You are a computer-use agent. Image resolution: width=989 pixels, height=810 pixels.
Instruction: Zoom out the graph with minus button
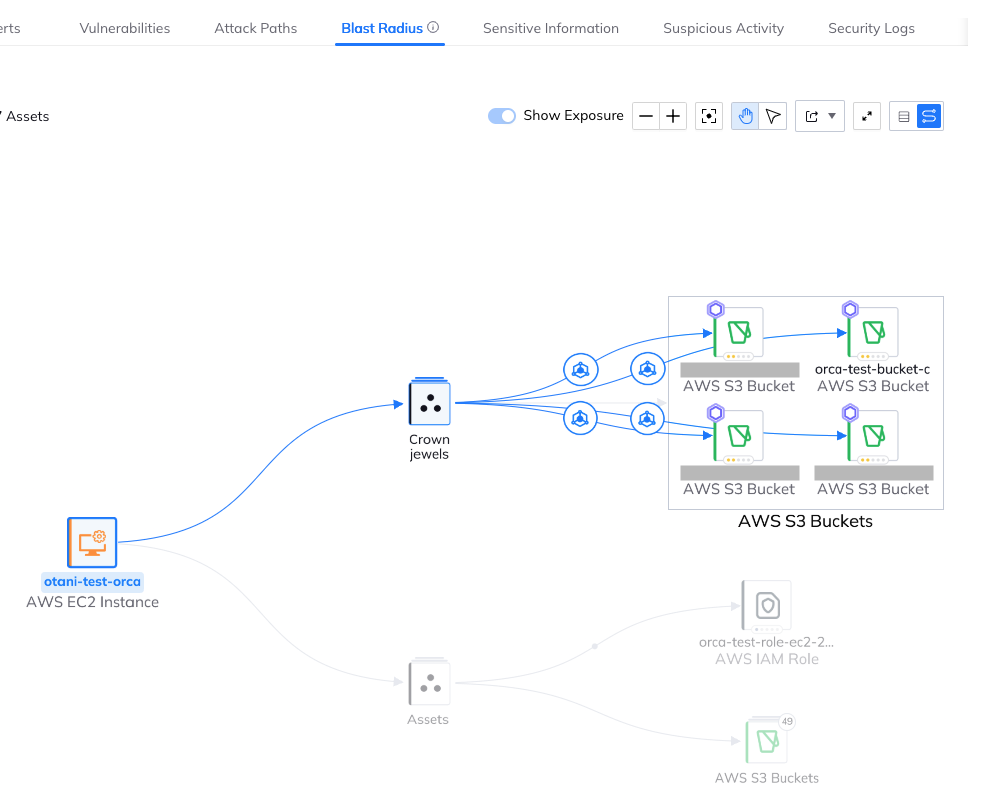tap(646, 116)
